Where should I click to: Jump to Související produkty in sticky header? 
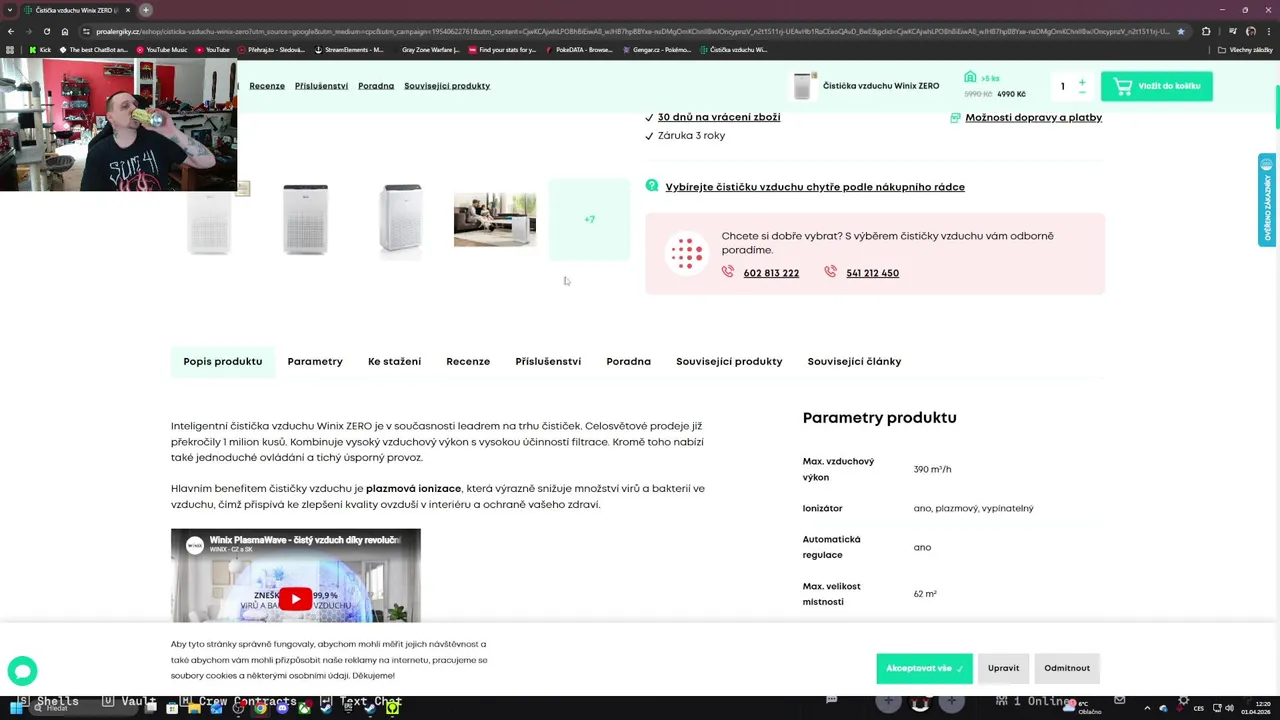447,86
